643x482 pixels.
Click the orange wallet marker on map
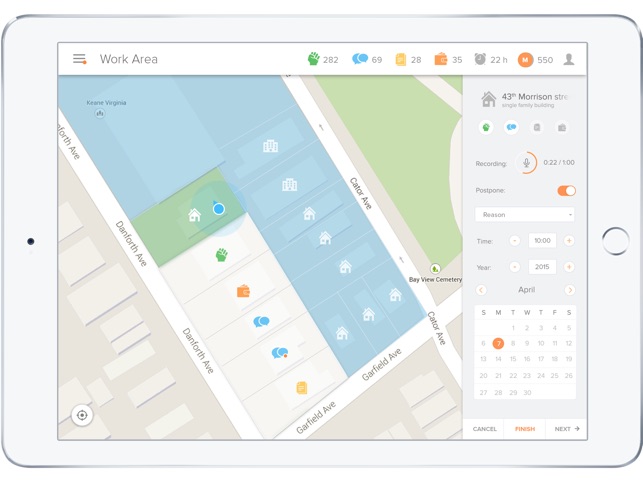point(244,291)
